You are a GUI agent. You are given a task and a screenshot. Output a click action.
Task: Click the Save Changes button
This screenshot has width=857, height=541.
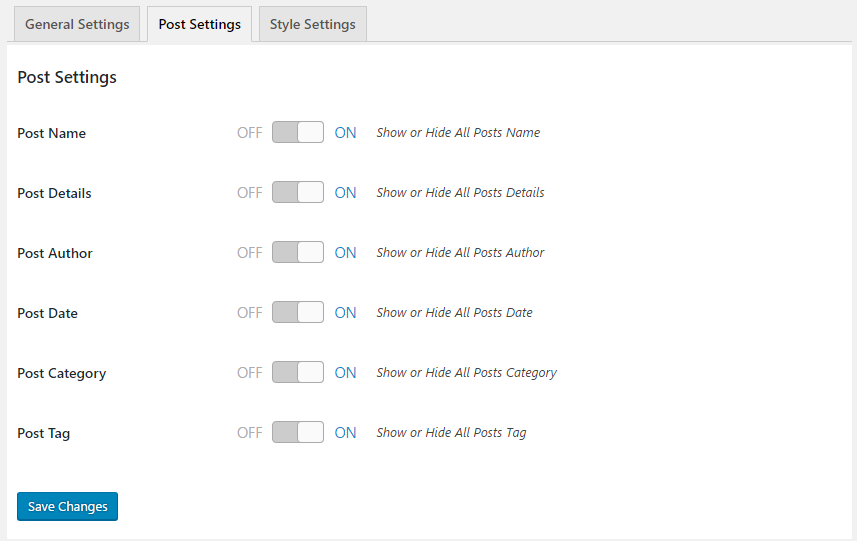67,507
